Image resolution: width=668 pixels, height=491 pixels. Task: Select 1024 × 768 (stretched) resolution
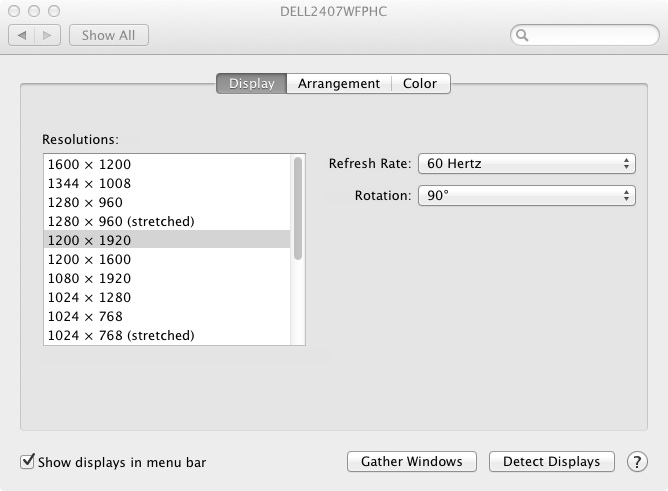tap(167, 336)
